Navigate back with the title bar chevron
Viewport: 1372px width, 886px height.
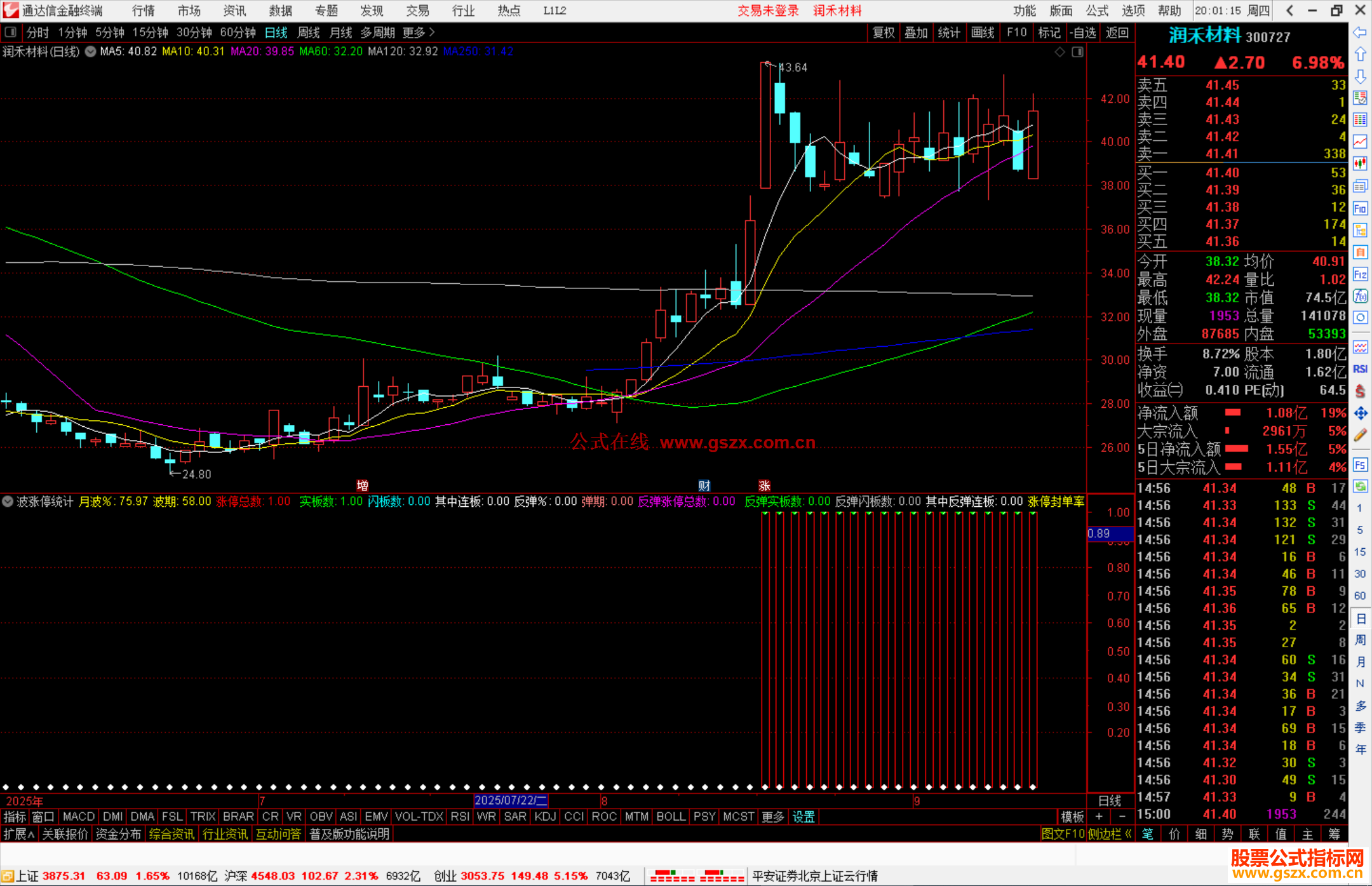point(1289,10)
